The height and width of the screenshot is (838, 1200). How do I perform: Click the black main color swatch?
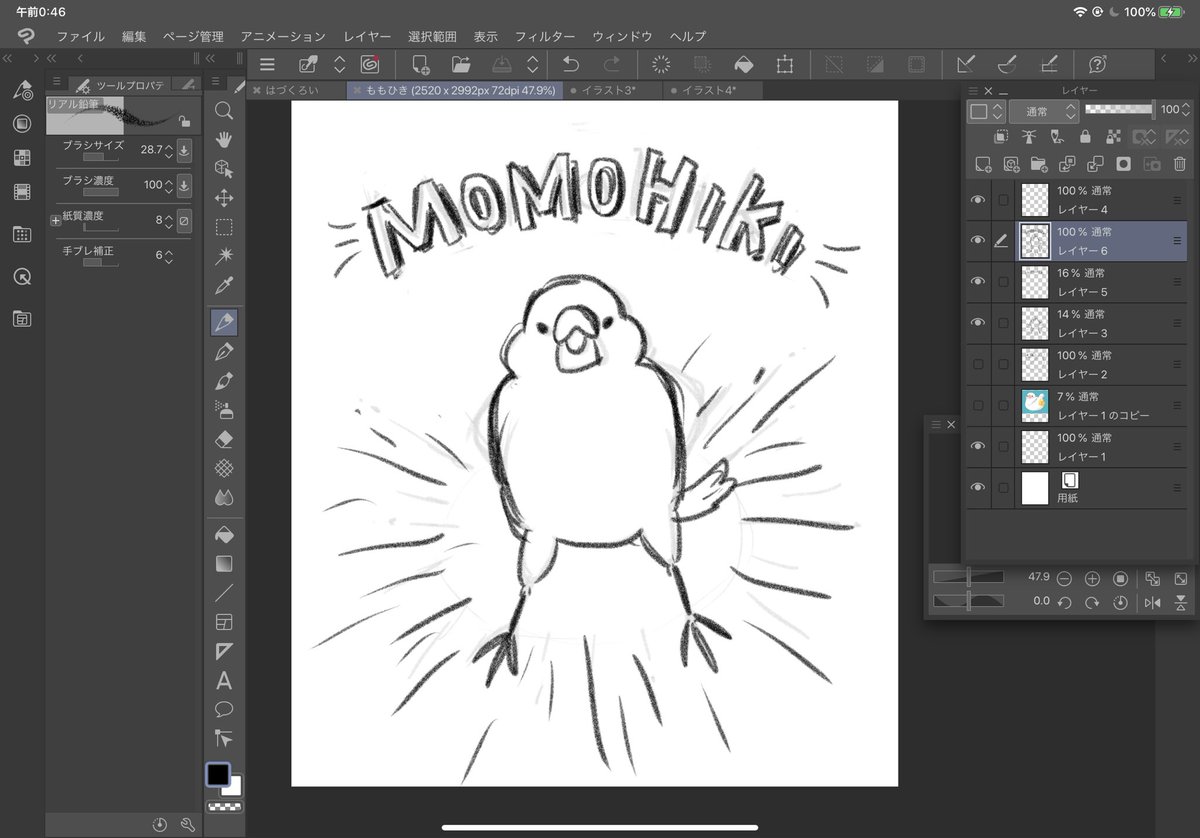tap(218, 775)
